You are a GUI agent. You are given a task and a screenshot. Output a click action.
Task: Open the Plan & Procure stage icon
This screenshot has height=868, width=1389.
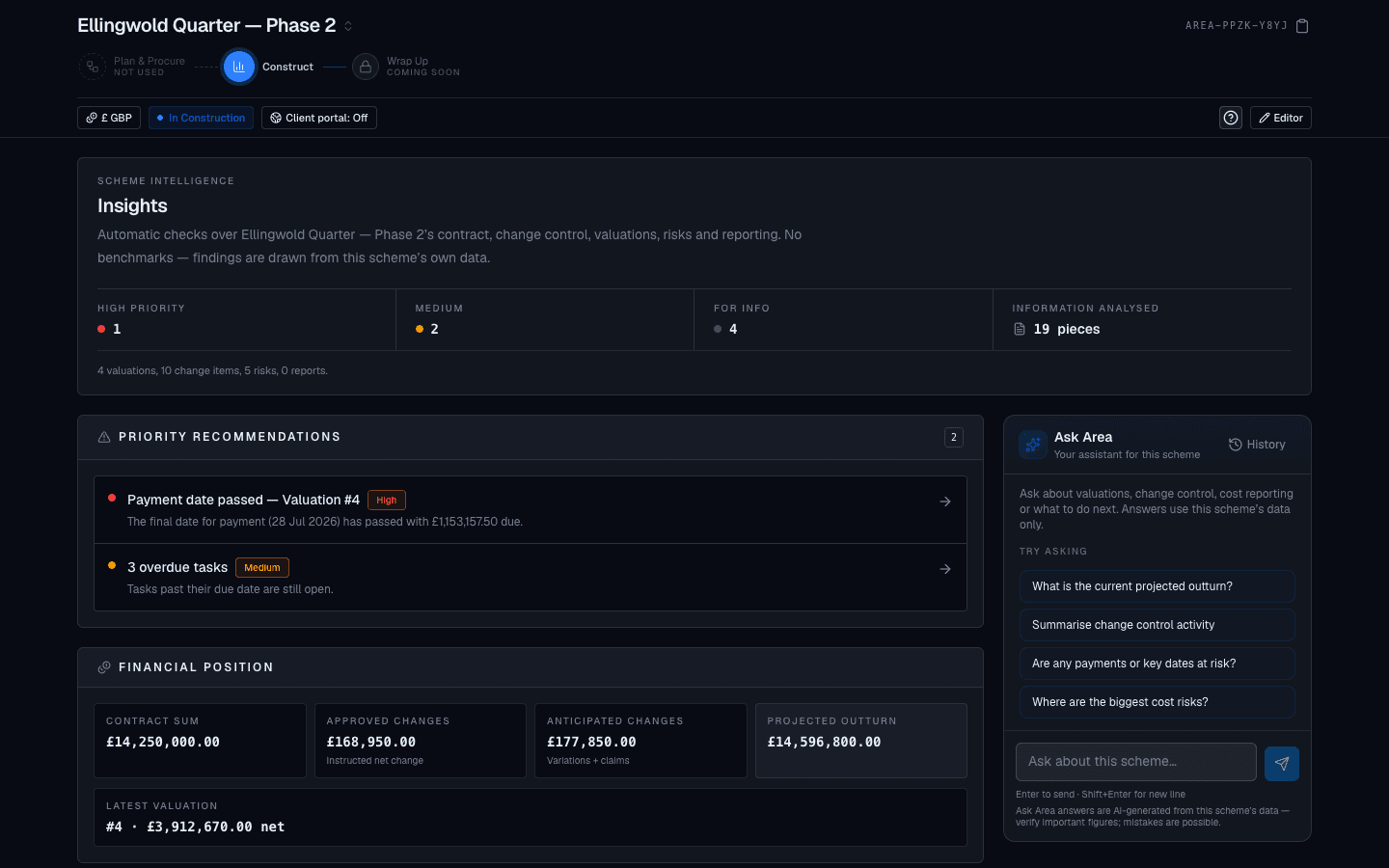tap(92, 67)
